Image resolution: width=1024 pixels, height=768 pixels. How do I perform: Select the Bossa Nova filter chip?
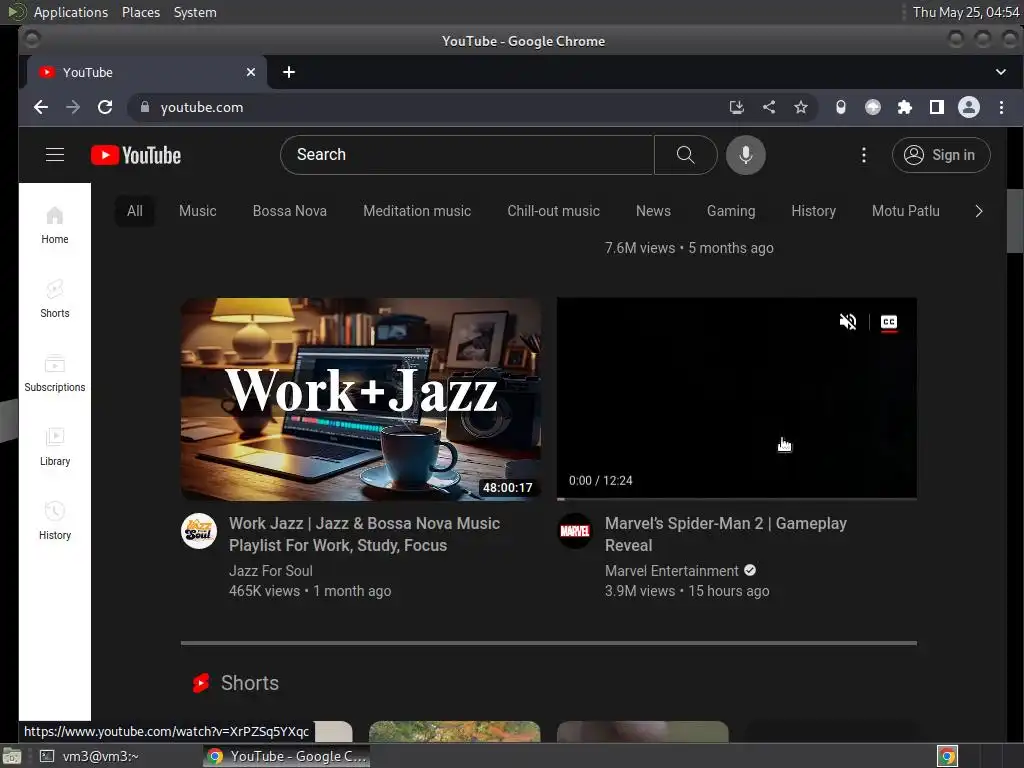click(289, 211)
